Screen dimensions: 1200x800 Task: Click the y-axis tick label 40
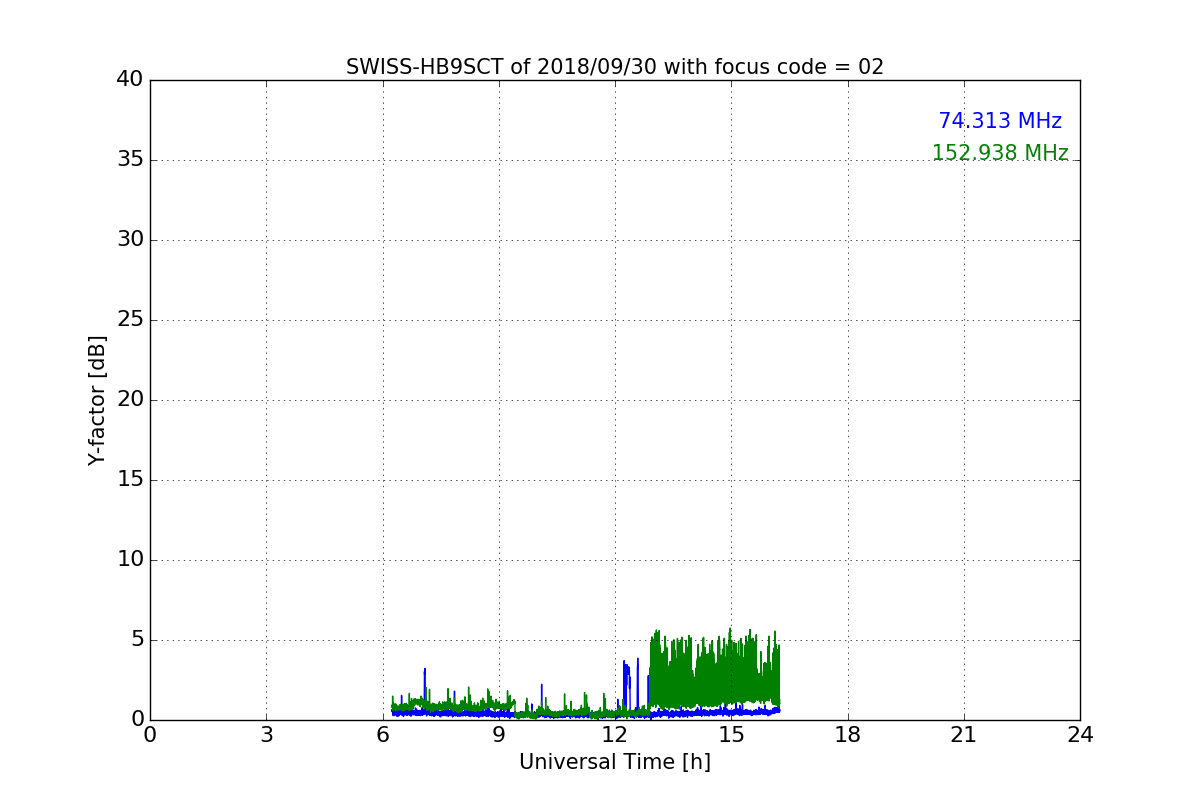(x=130, y=80)
